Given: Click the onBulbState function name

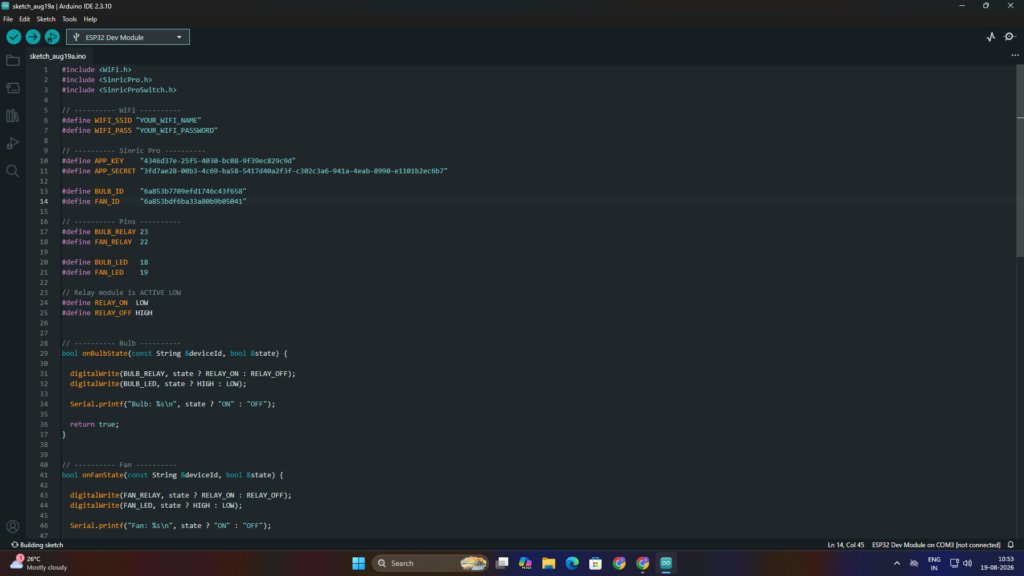Looking at the screenshot, I should coord(104,353).
